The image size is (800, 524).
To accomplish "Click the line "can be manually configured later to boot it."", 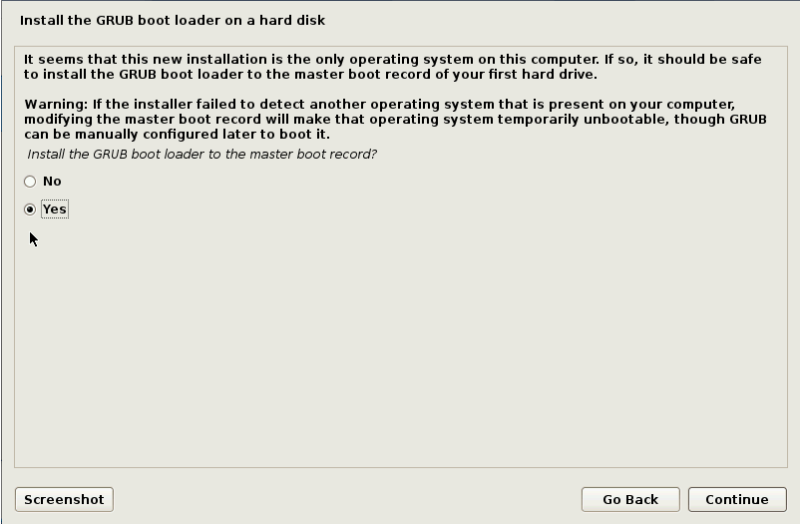I will 177,134.
